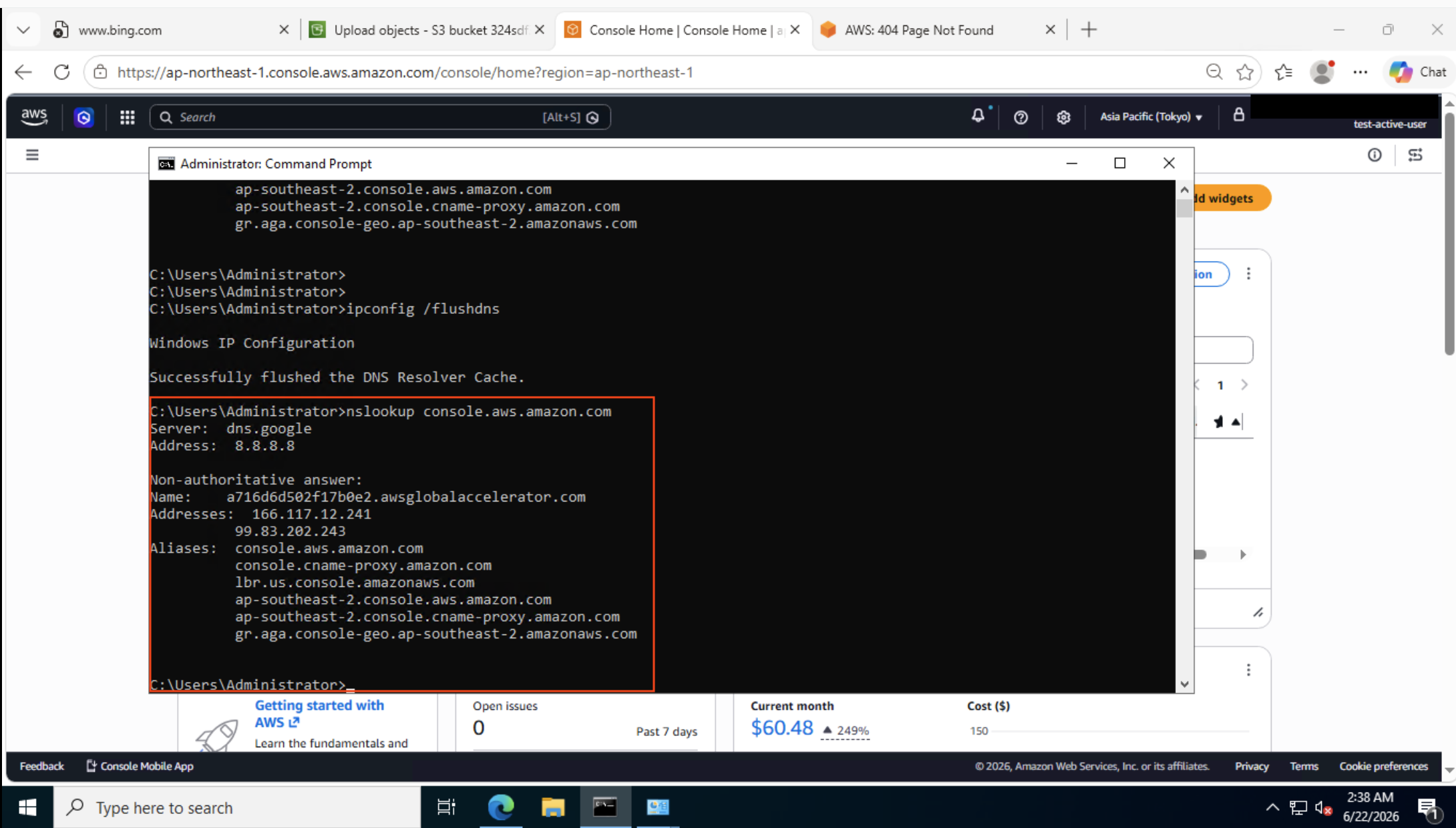The width and height of the screenshot is (1456, 828).
Task: Open the Feedback link in footer
Action: (42, 766)
